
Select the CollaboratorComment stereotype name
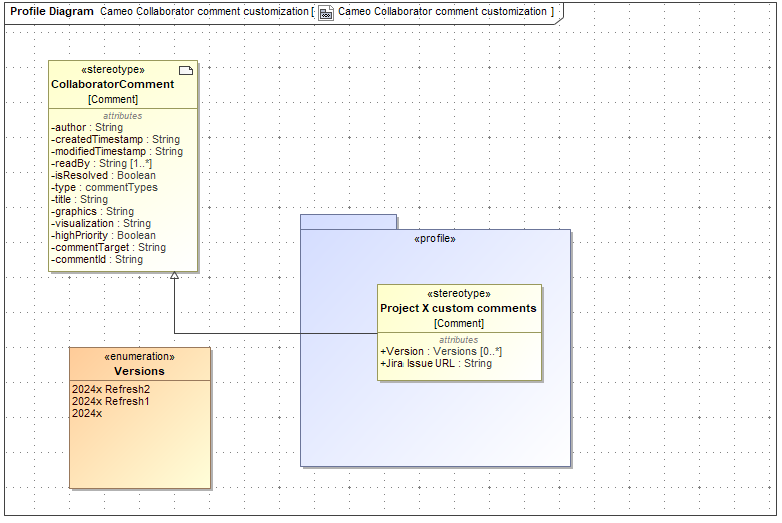point(113,85)
